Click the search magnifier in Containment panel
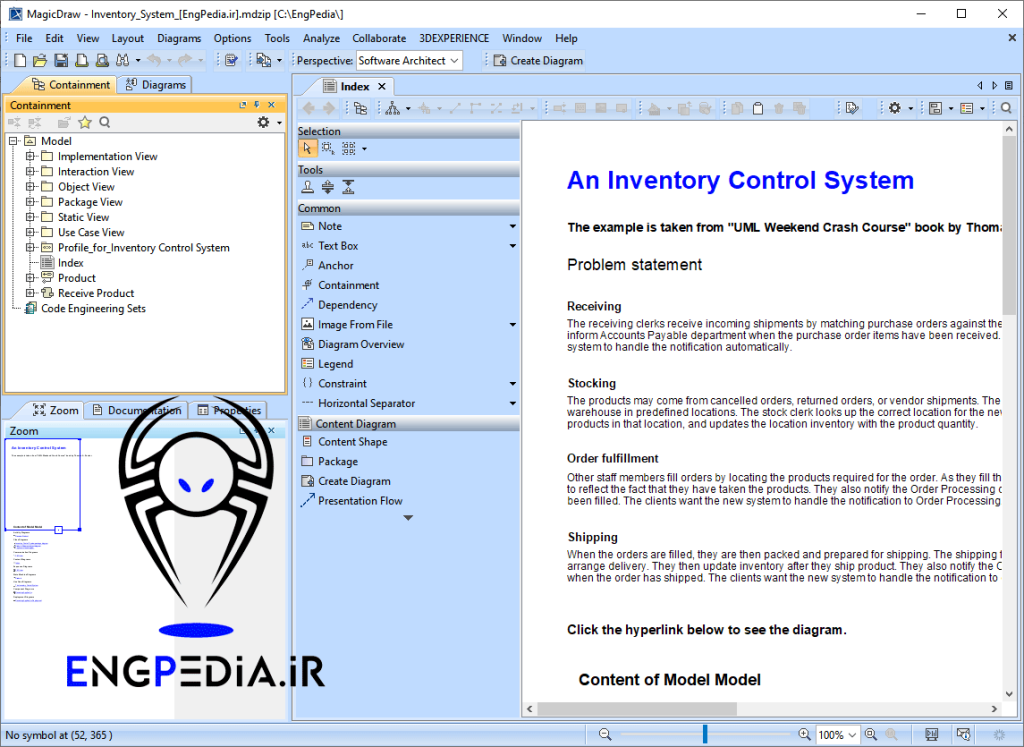Screen dimensions: 1024x747 click(105, 122)
